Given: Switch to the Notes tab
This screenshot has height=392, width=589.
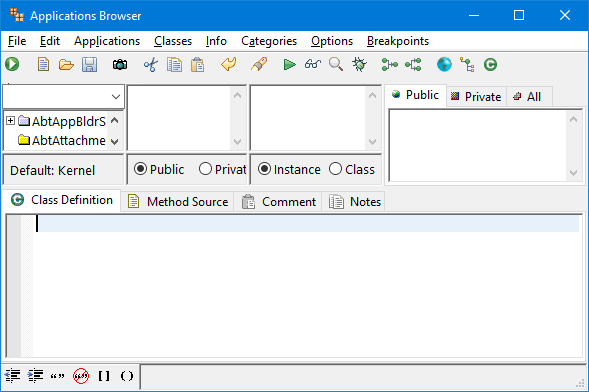Looking at the screenshot, I should pyautogui.click(x=354, y=202).
